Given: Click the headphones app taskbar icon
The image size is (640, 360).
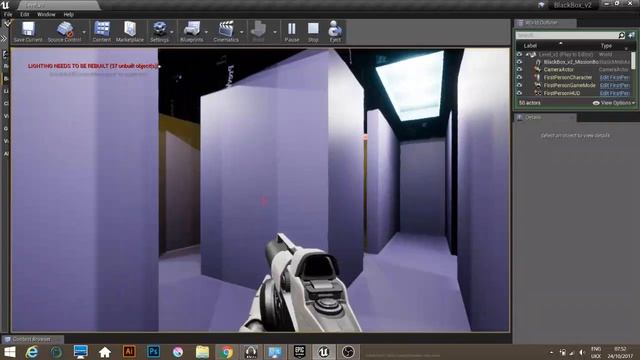Looking at the screenshot, I should (251, 352).
